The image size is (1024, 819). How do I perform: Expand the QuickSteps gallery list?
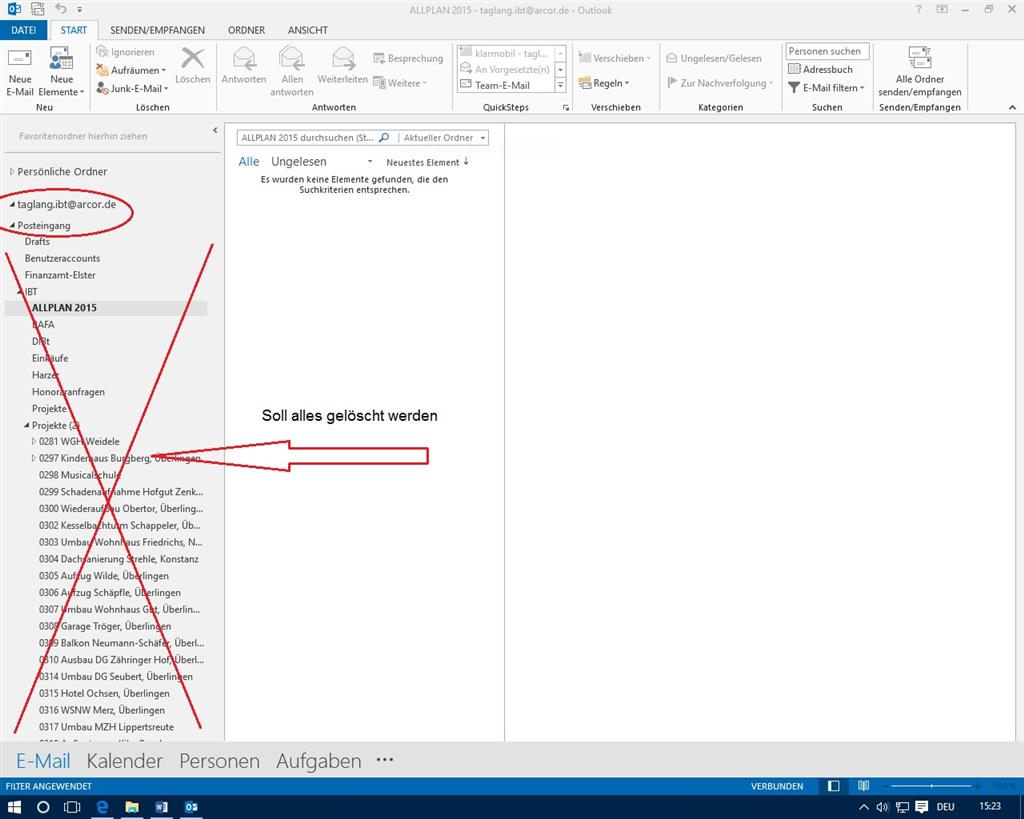coord(560,85)
